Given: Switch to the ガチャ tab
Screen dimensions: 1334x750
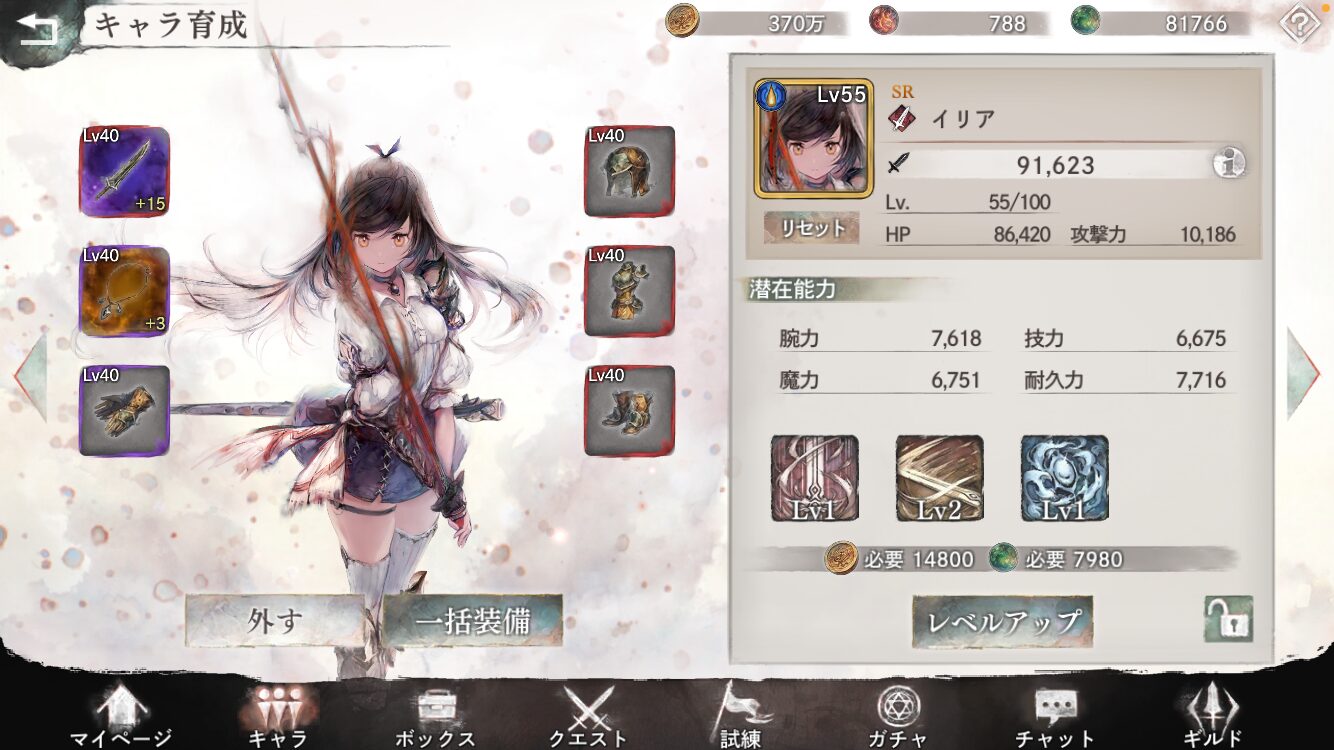Looking at the screenshot, I should (x=898, y=716).
